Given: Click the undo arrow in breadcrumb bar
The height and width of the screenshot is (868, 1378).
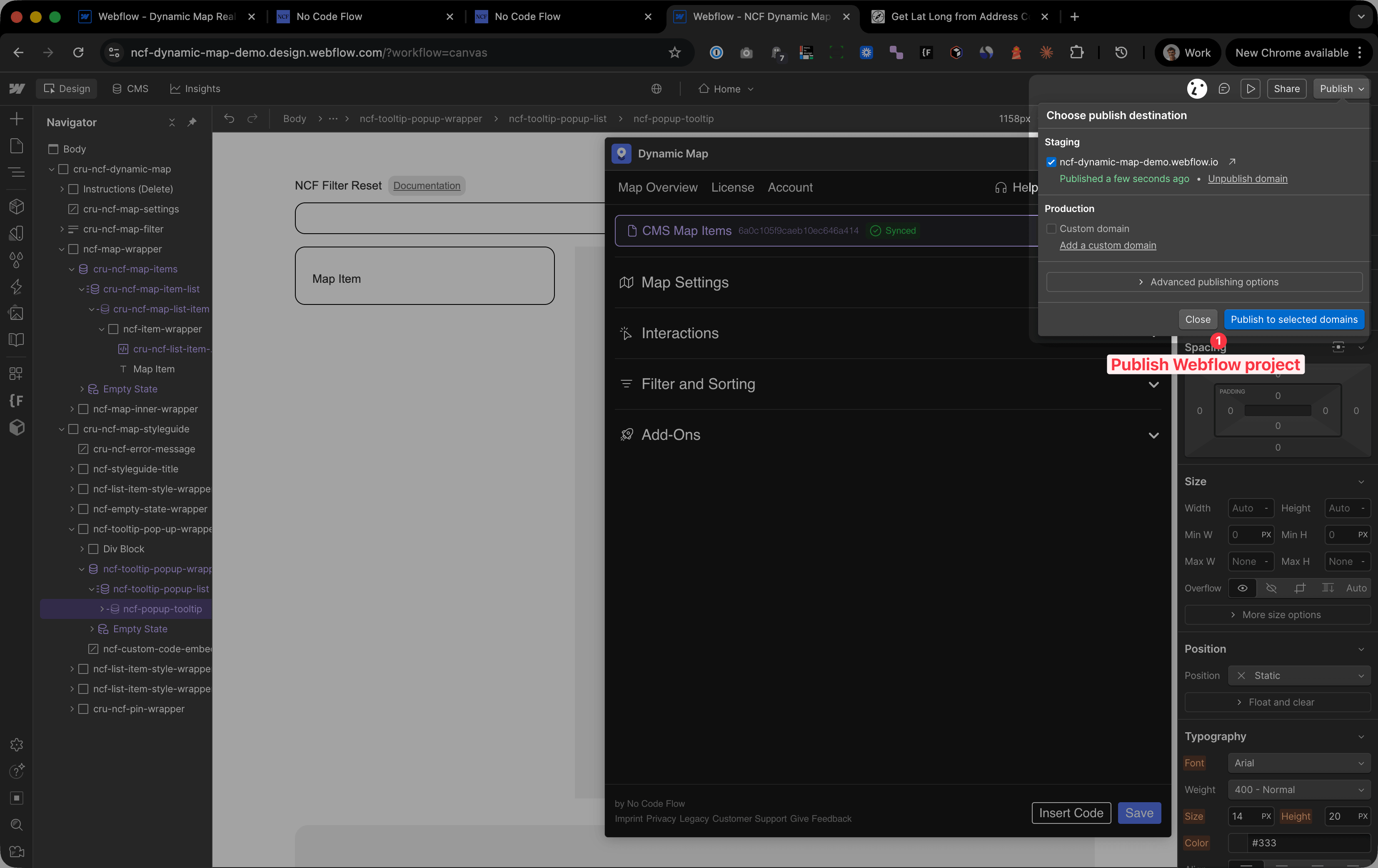Looking at the screenshot, I should pyautogui.click(x=229, y=118).
